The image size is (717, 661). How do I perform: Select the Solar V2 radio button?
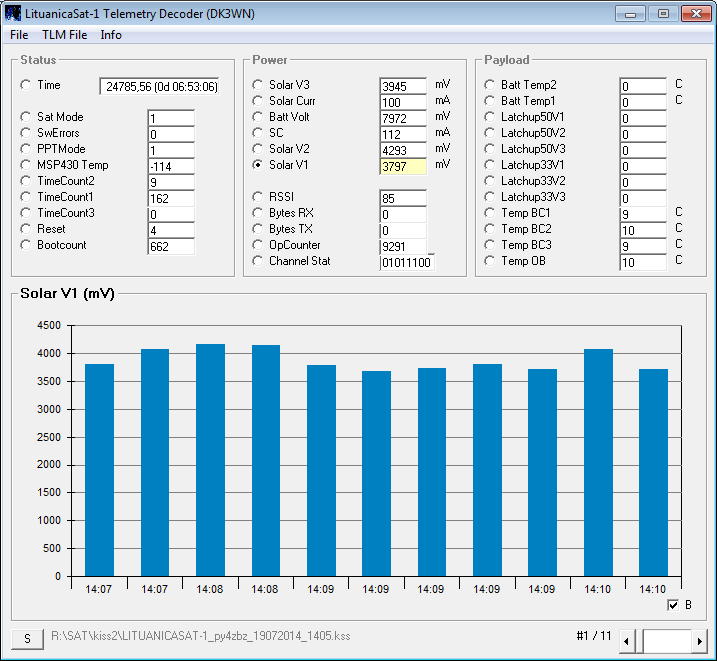tap(258, 149)
